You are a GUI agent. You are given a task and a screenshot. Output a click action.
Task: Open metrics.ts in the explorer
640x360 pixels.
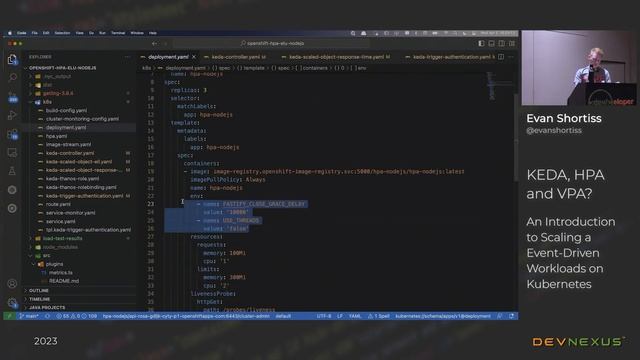(61, 273)
